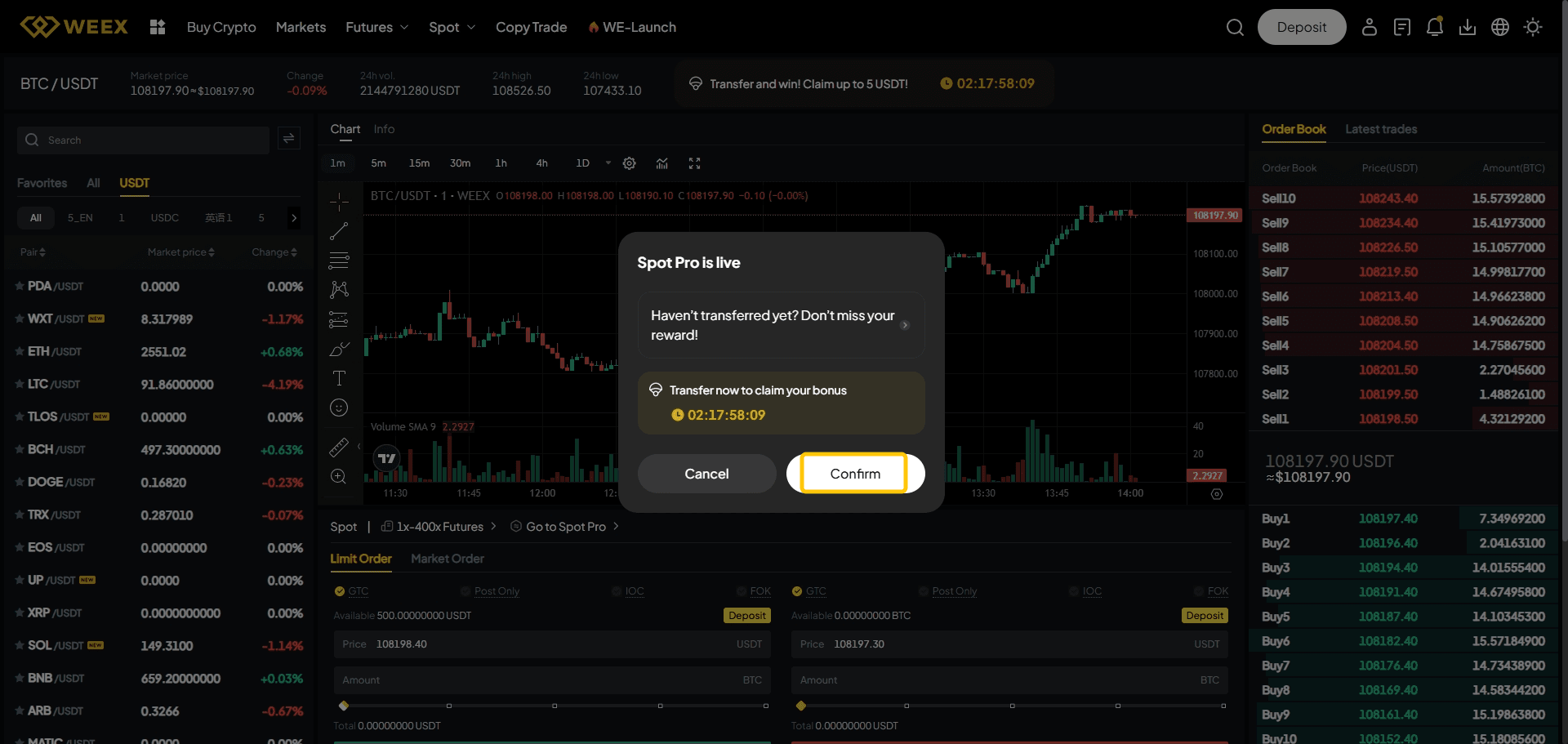
Task: Open the user profile icon
Action: coord(1370,28)
